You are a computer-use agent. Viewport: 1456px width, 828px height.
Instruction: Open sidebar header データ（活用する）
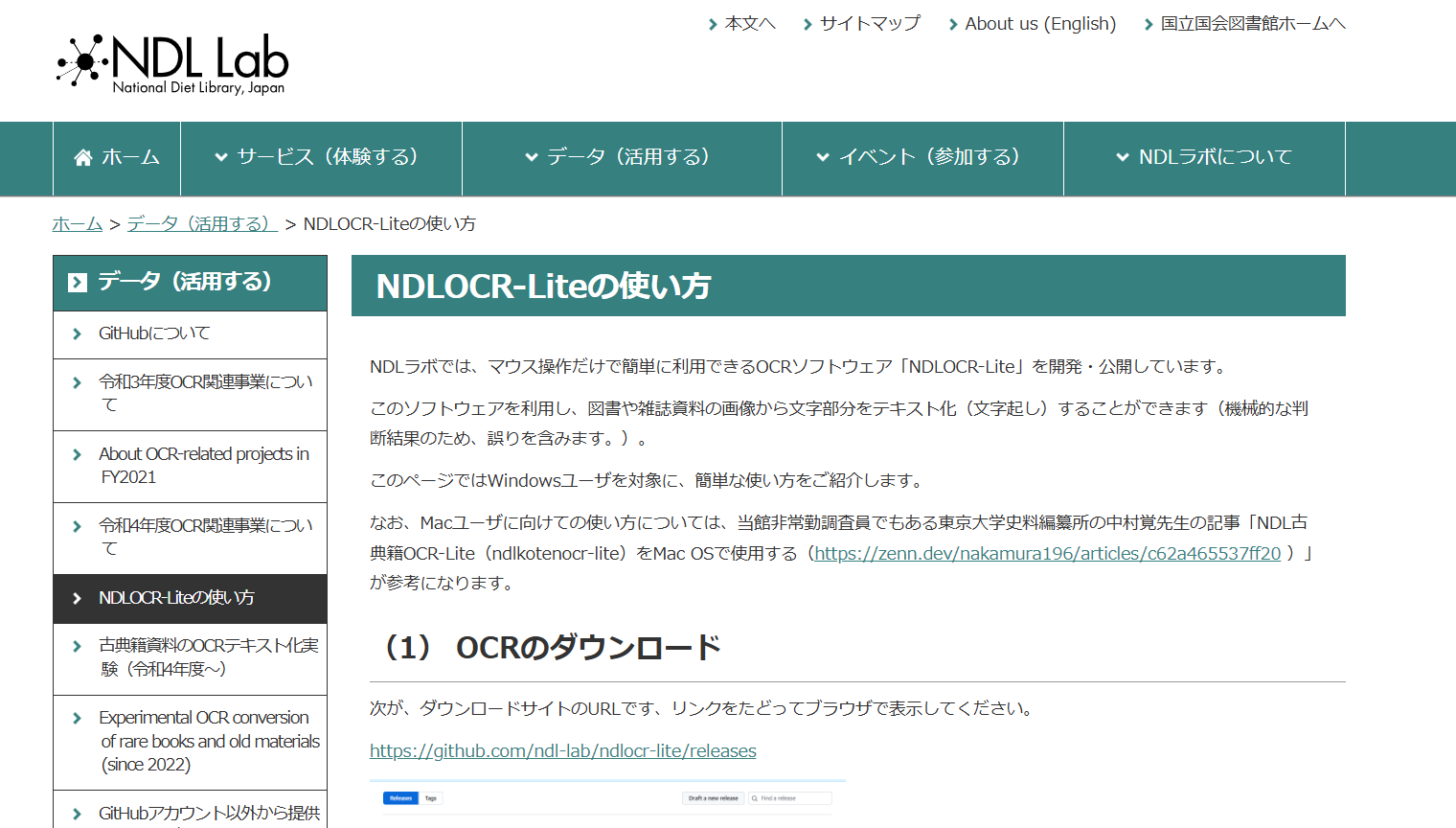coord(190,283)
